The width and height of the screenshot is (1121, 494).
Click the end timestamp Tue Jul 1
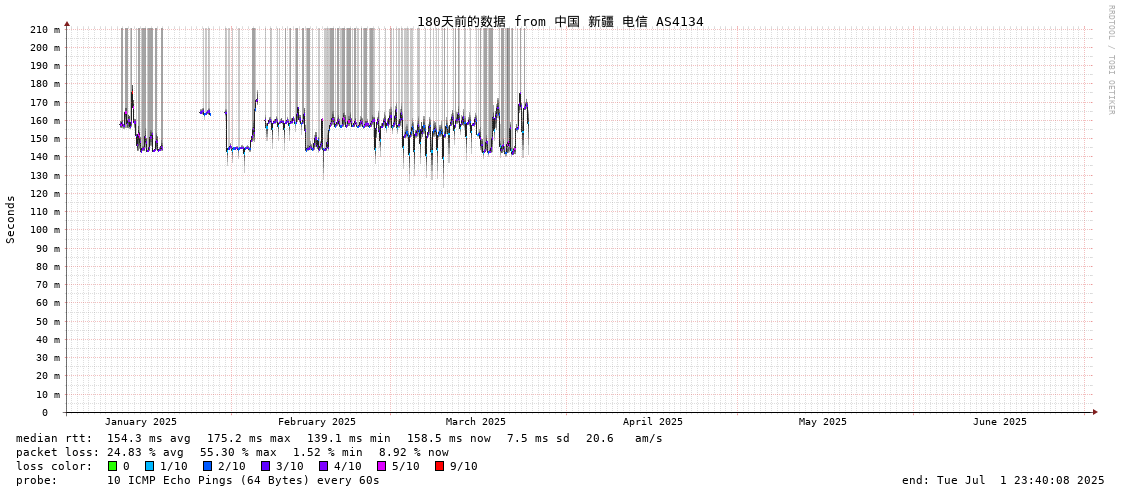pos(1004,480)
